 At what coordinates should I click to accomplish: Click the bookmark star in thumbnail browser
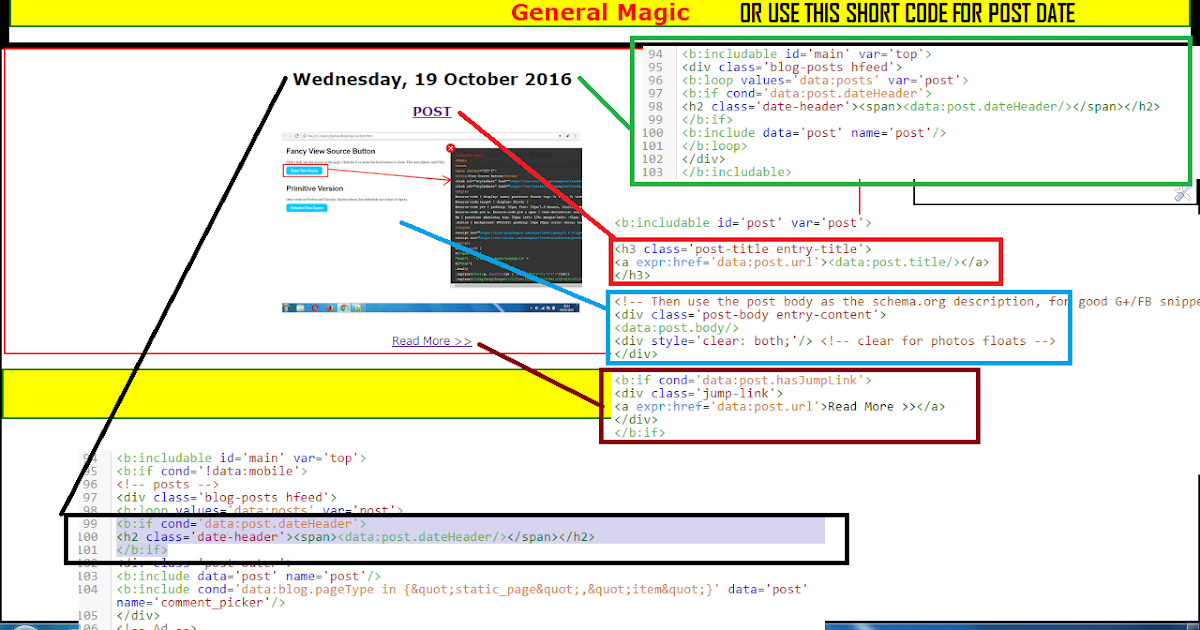tap(560, 136)
